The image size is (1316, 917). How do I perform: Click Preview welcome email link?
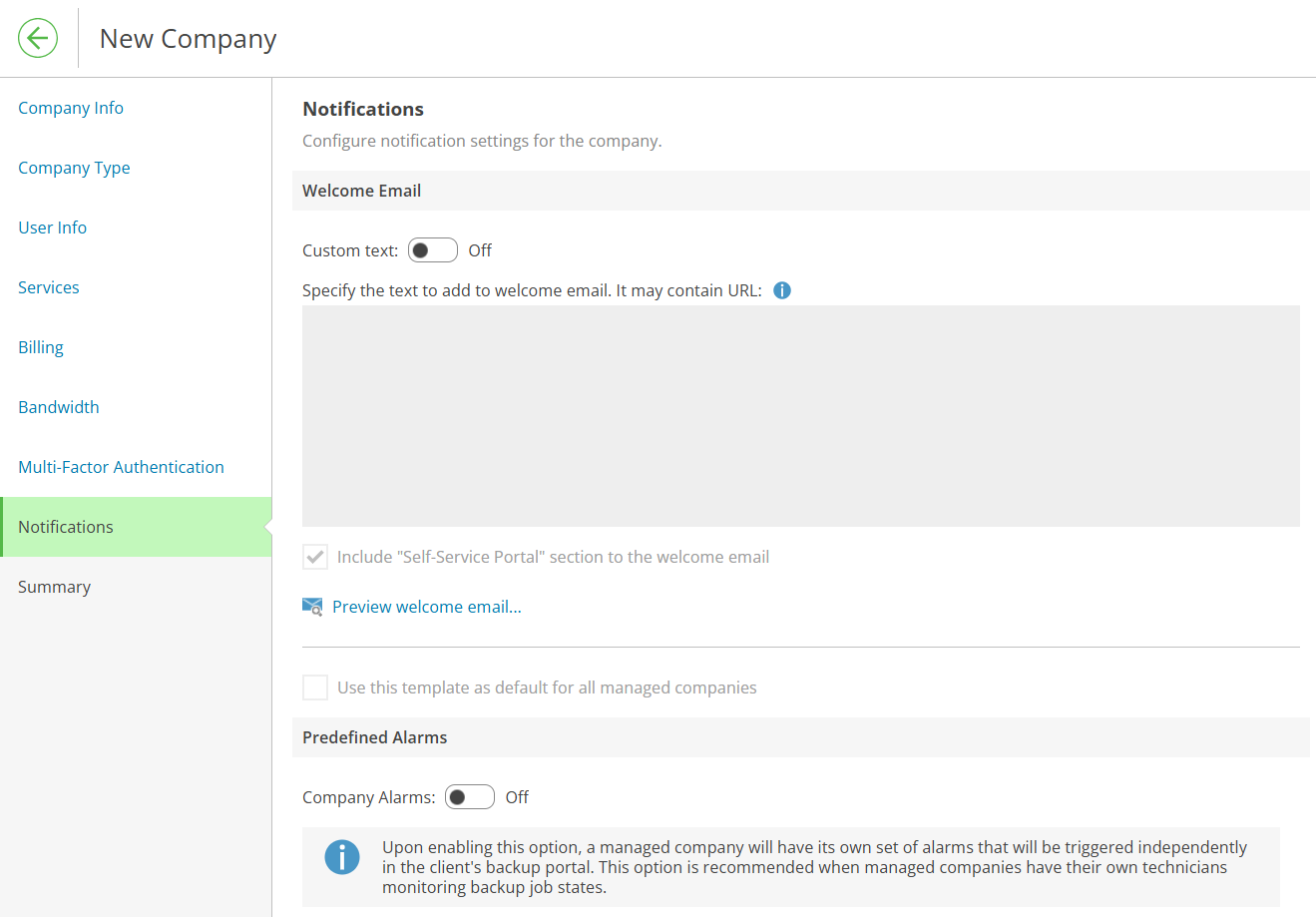(x=427, y=607)
